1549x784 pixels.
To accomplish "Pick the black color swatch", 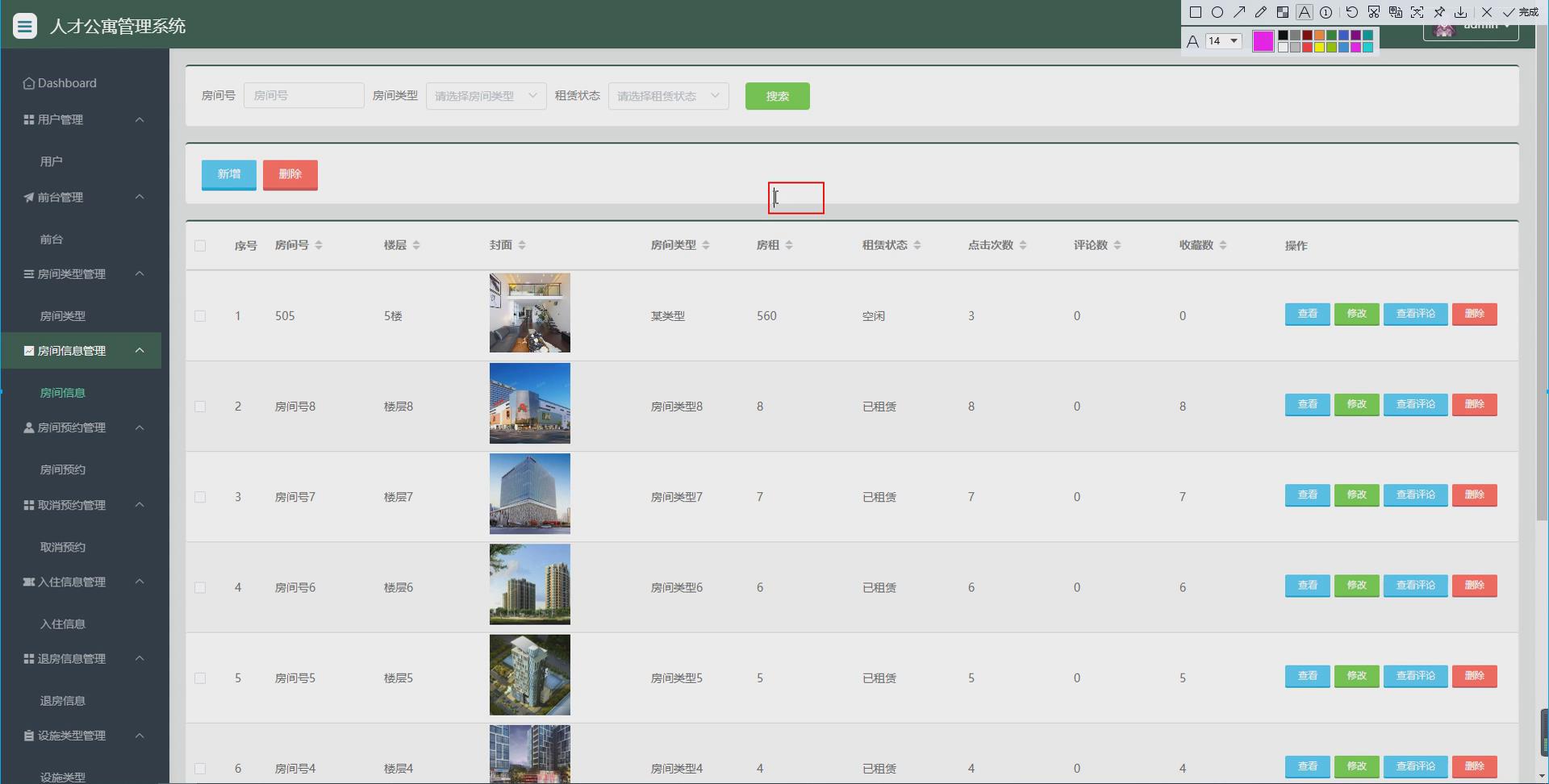I will [1283, 35].
